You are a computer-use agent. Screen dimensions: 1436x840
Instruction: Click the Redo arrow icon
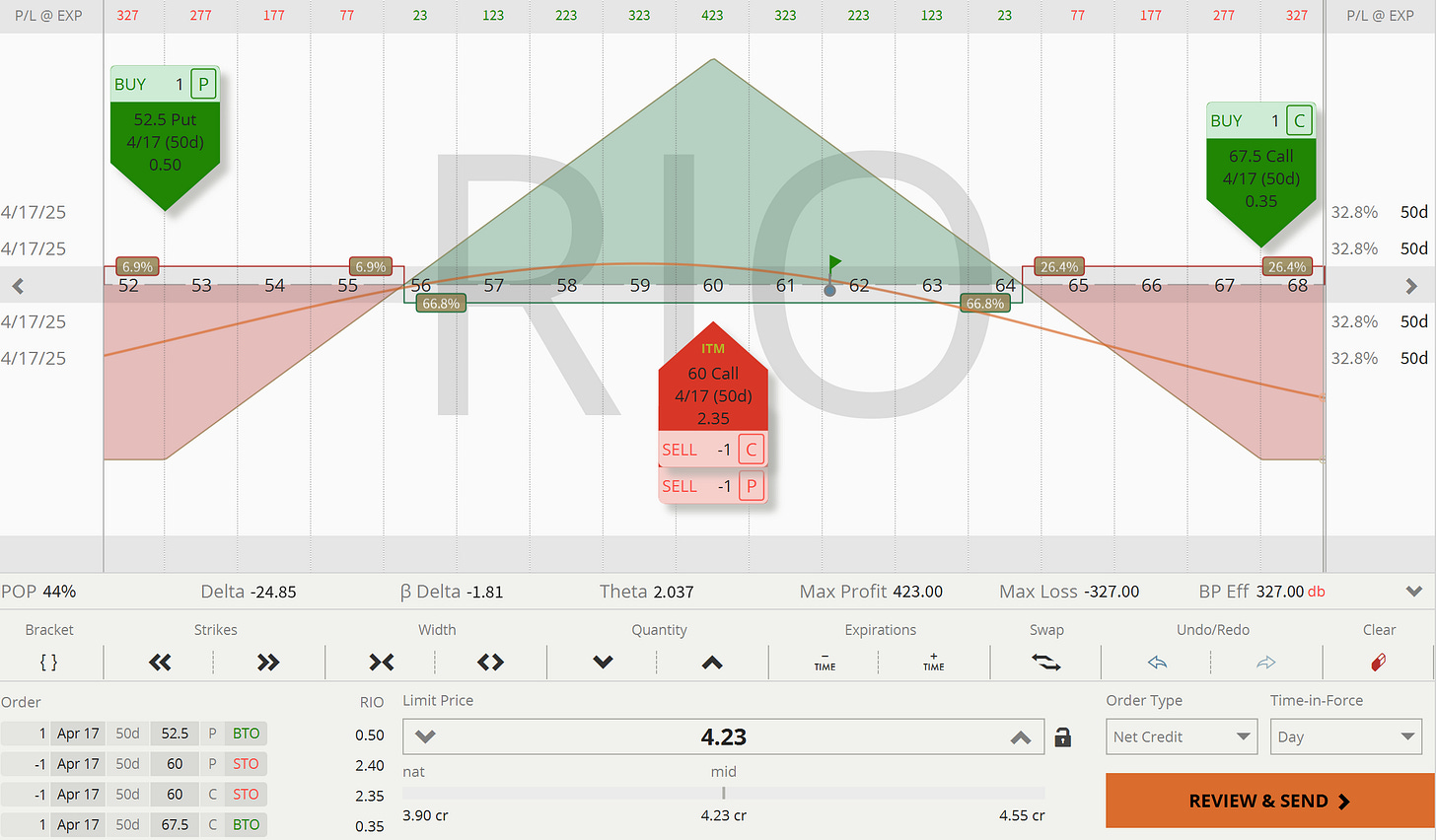pos(1266,663)
